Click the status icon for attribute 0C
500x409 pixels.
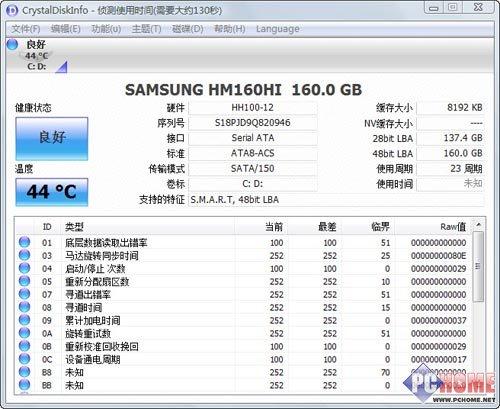point(24,359)
